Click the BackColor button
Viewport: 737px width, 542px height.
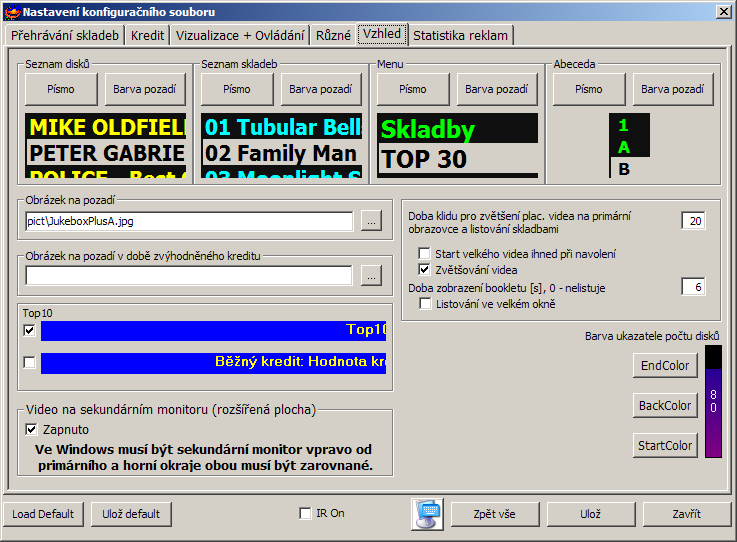click(665, 405)
